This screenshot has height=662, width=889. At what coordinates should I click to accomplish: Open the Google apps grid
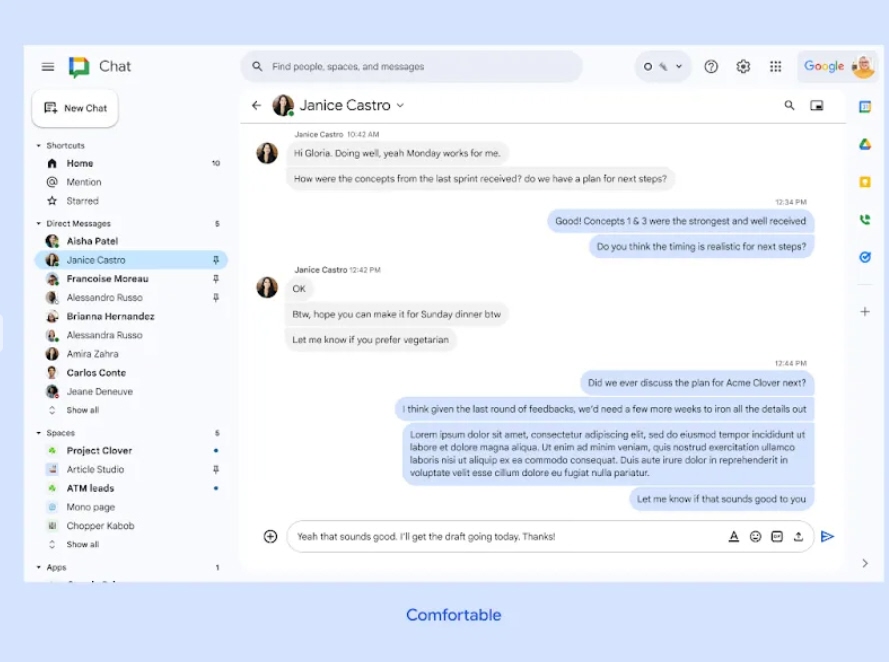pyautogui.click(x=776, y=67)
